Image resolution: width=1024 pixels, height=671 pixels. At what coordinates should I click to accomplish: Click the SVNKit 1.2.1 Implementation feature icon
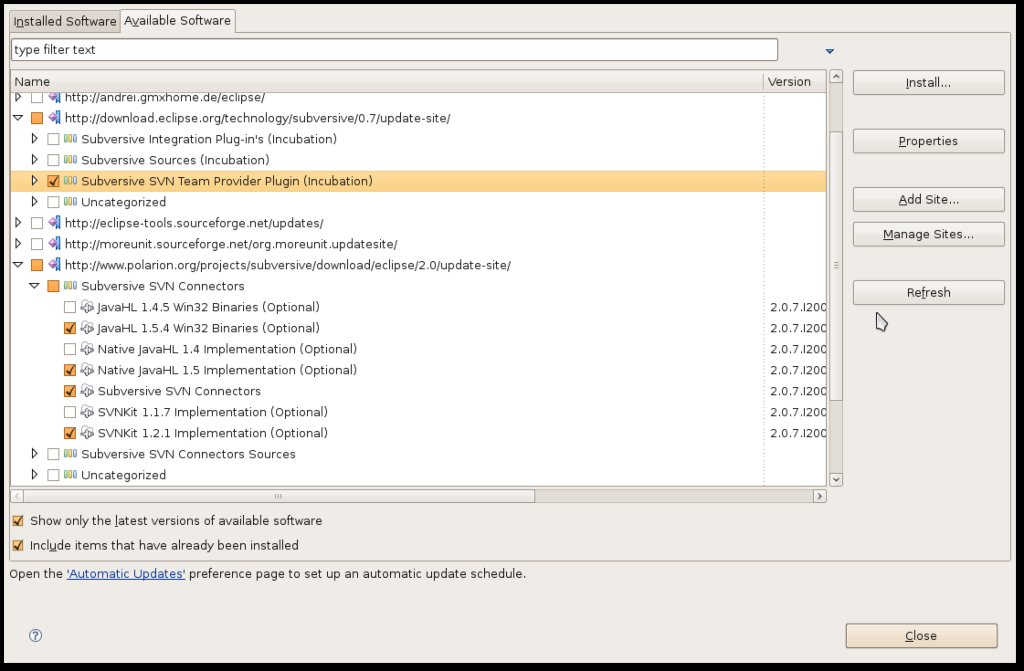click(x=87, y=433)
